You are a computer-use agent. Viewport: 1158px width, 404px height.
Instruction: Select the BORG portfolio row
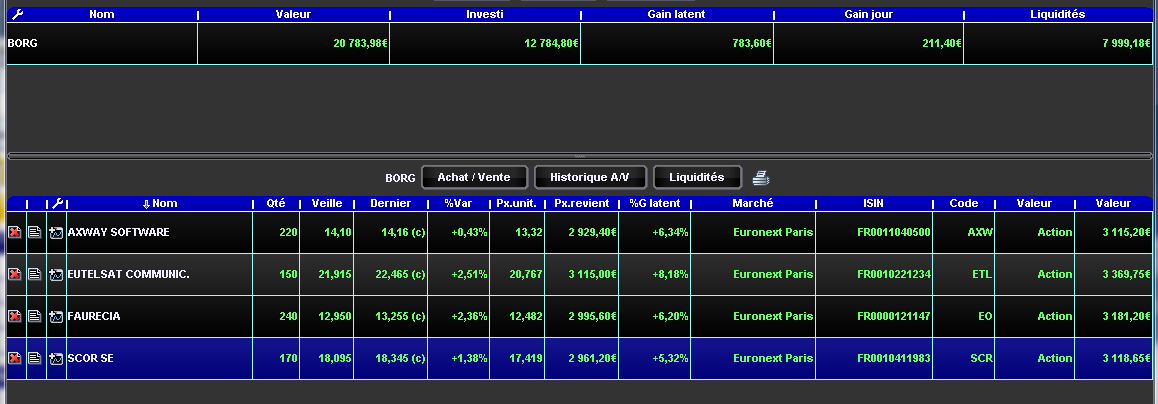(579, 44)
